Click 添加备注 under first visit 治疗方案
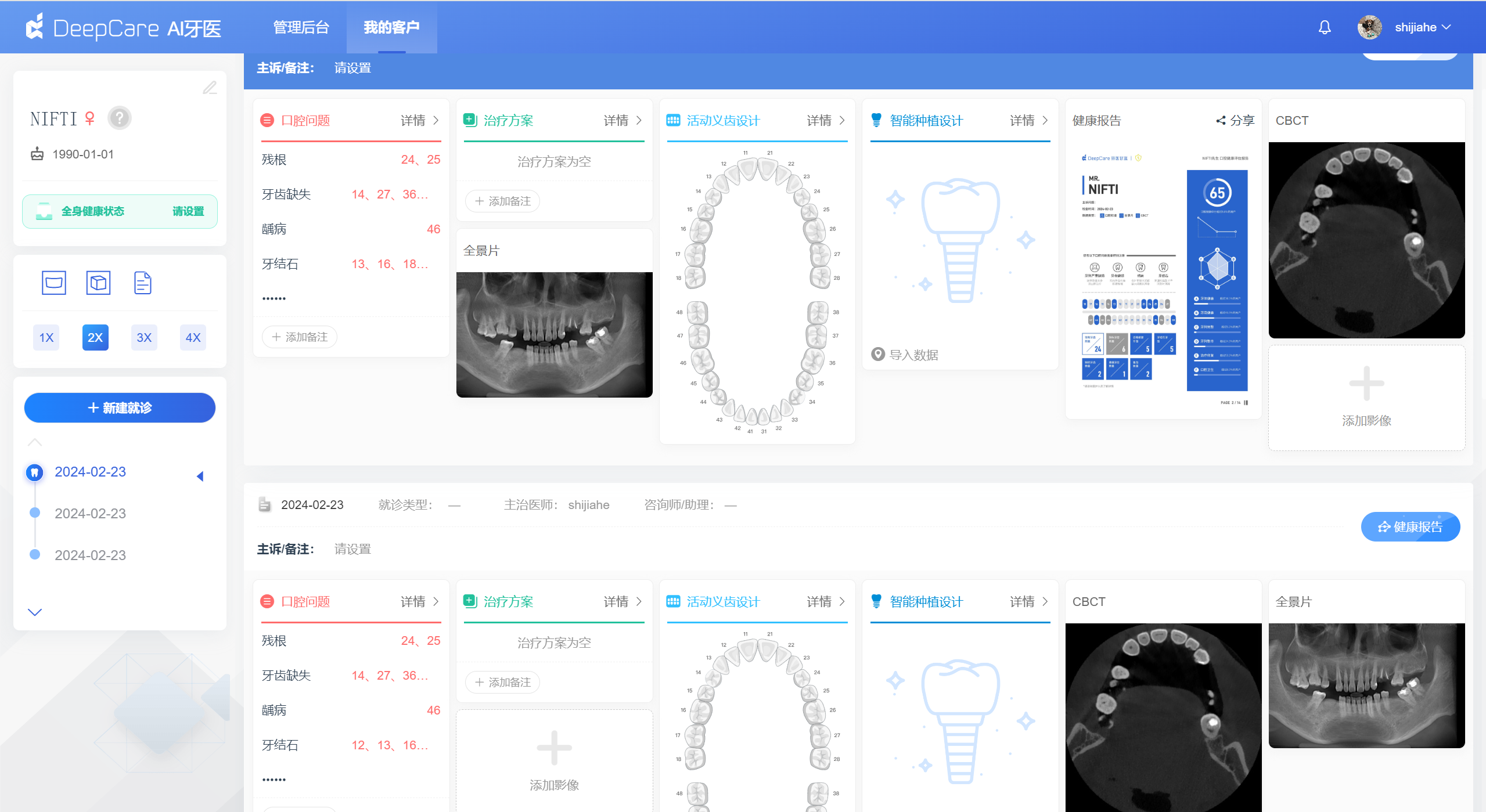 pos(503,201)
